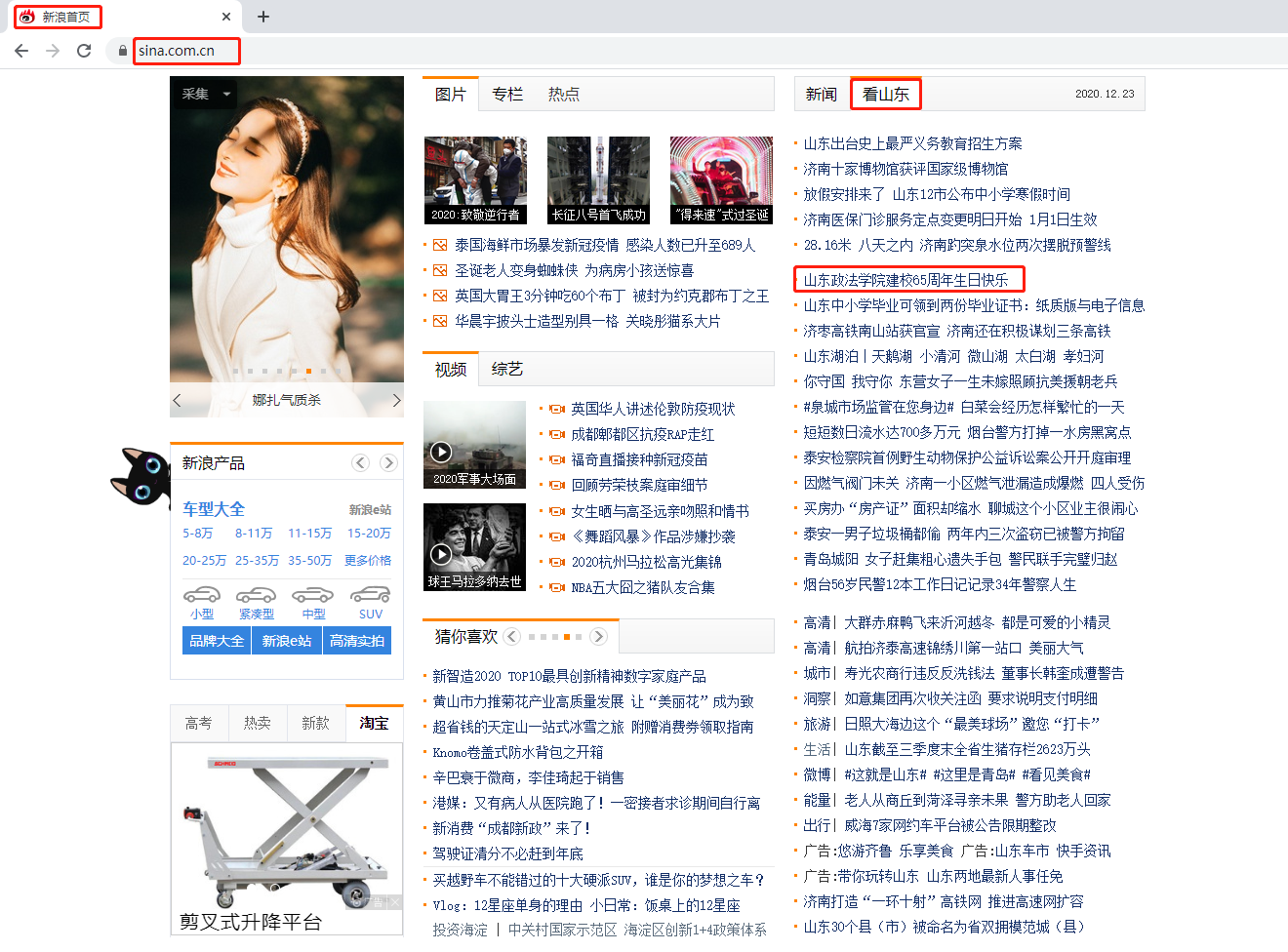
Task: Click video icon beside 英国华人讲述伦敦防疫现状
Action: [x=557, y=410]
